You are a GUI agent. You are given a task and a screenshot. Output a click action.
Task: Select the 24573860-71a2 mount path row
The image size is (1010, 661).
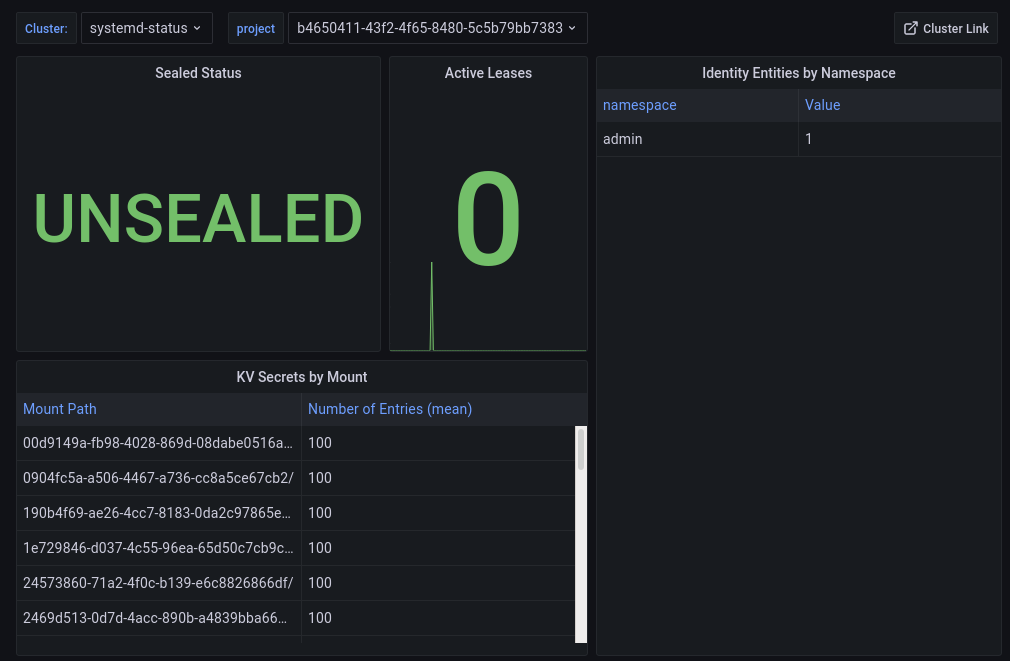tap(158, 583)
